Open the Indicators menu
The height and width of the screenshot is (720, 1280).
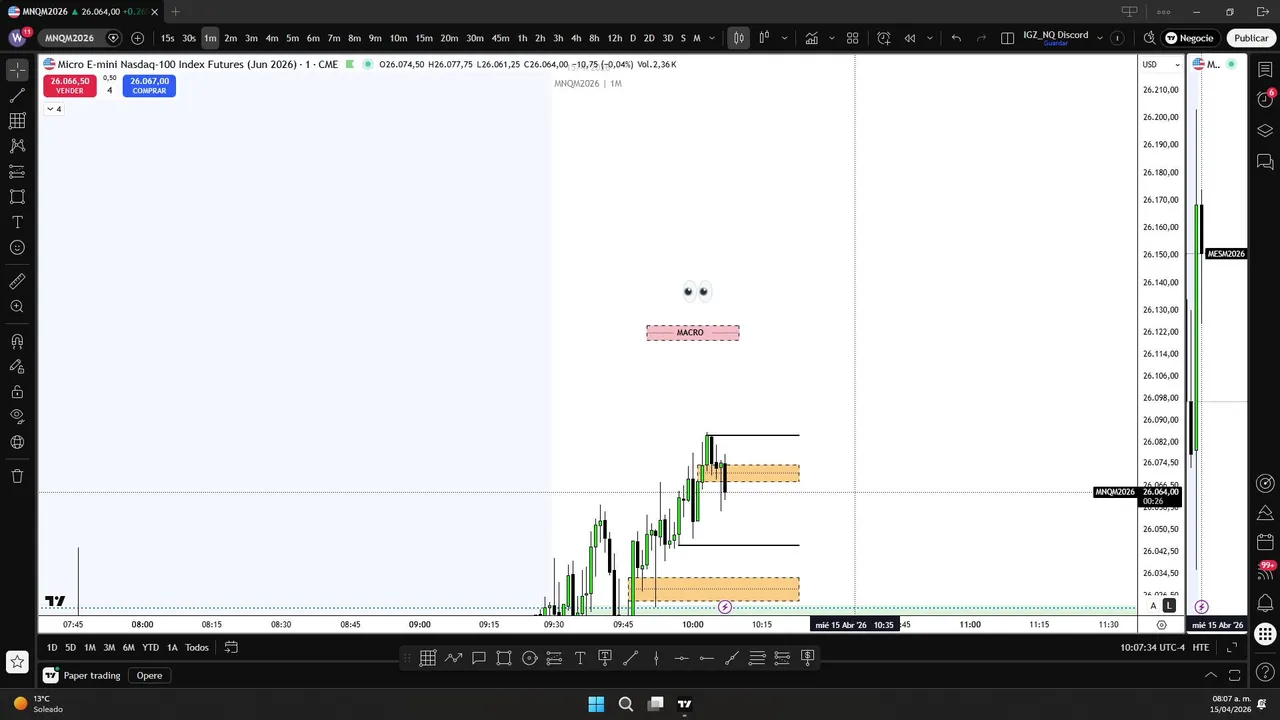coord(811,38)
